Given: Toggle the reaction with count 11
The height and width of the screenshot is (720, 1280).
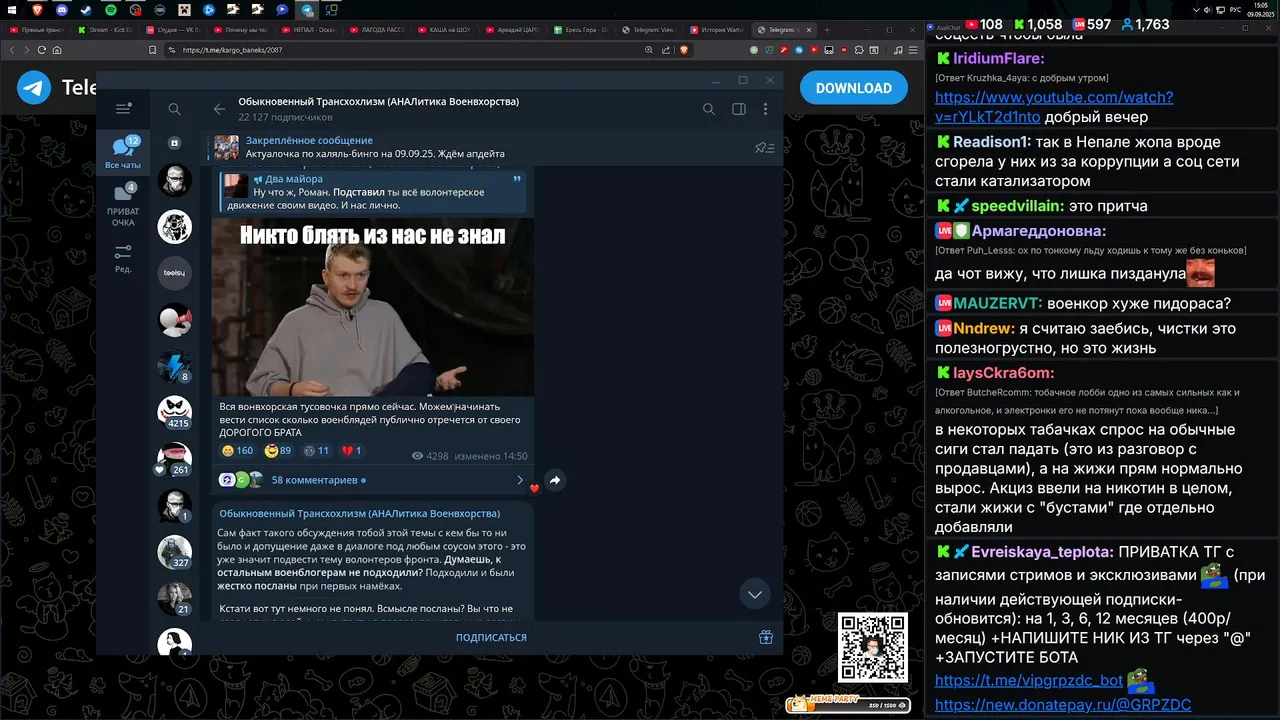Looking at the screenshot, I should point(316,451).
